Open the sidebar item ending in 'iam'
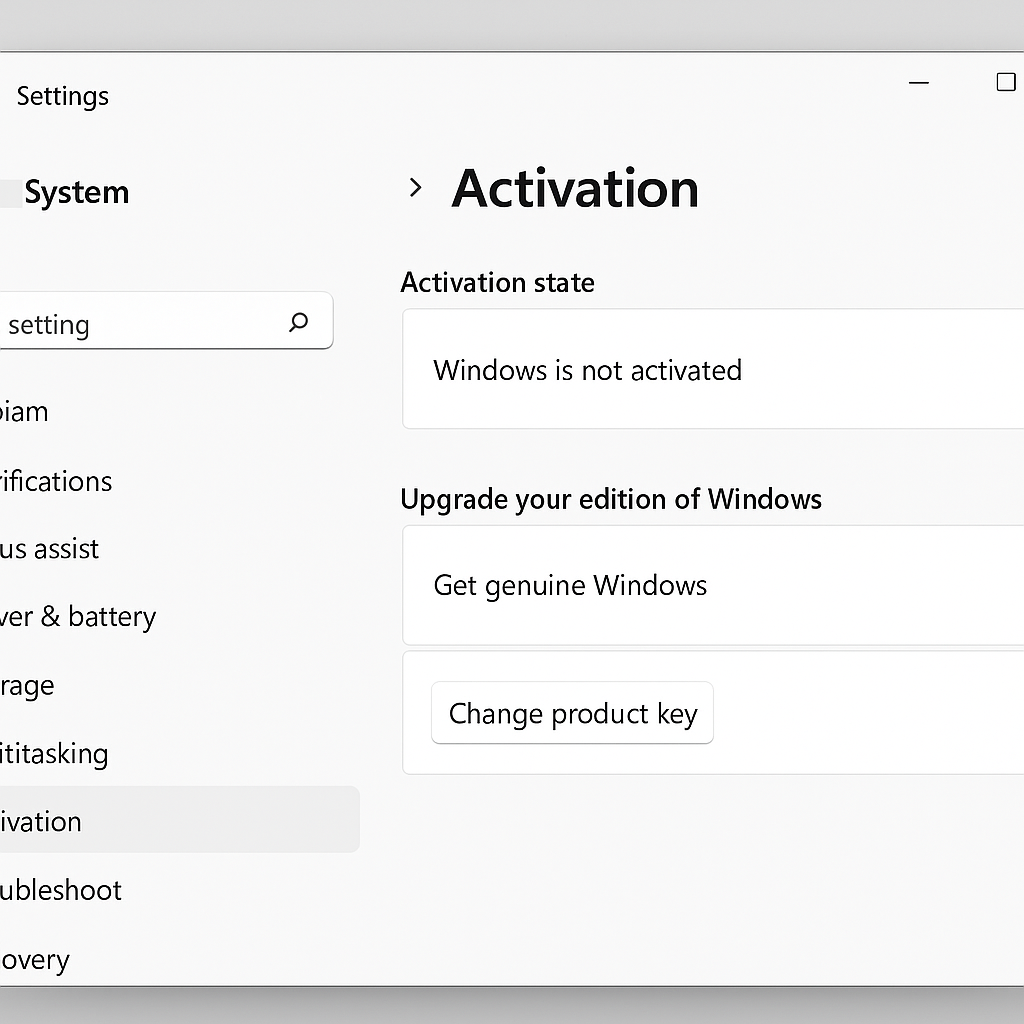 [24, 413]
